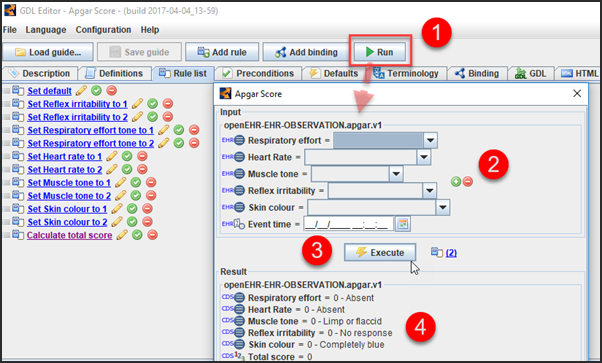Screen dimensions: 602x363
Task: Toggle green check for Set Heart rate to 2
Action: coord(127,169)
